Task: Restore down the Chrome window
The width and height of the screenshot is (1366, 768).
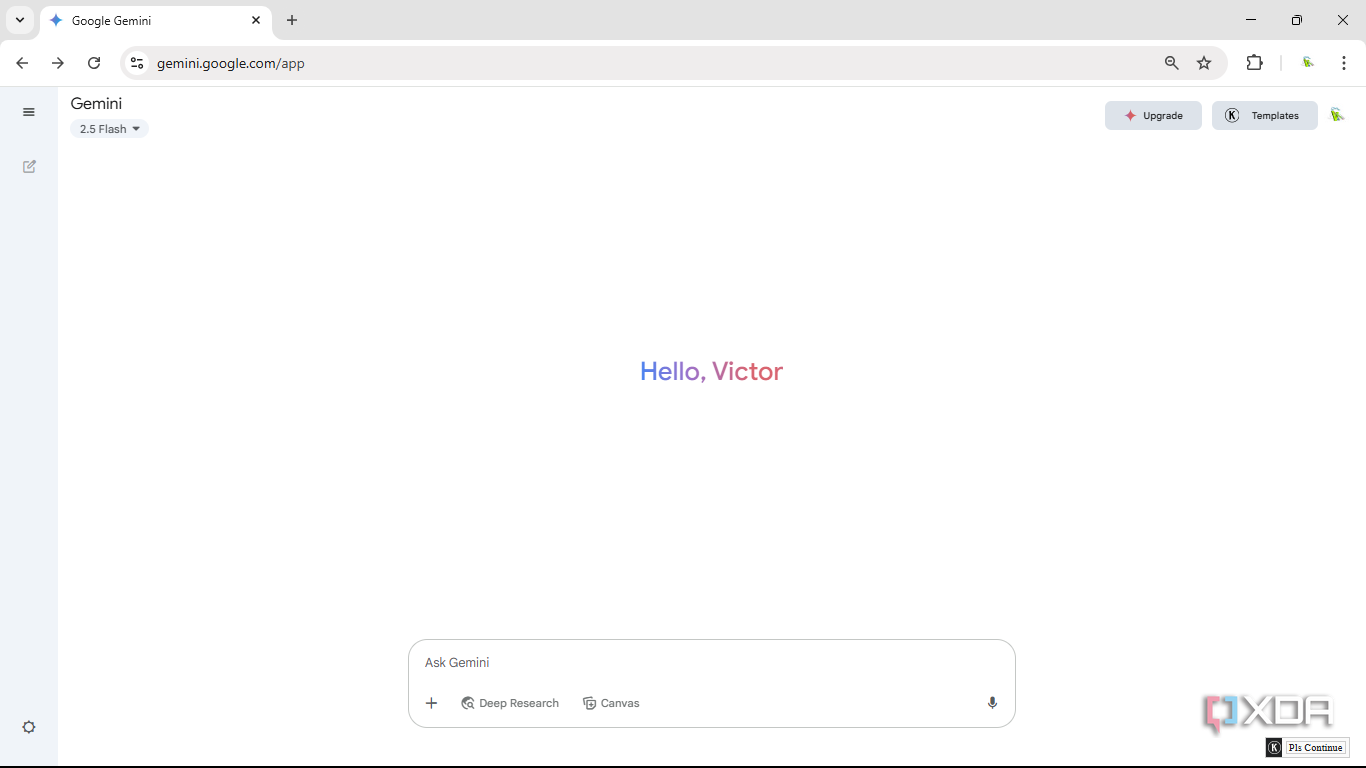Action: click(1297, 20)
